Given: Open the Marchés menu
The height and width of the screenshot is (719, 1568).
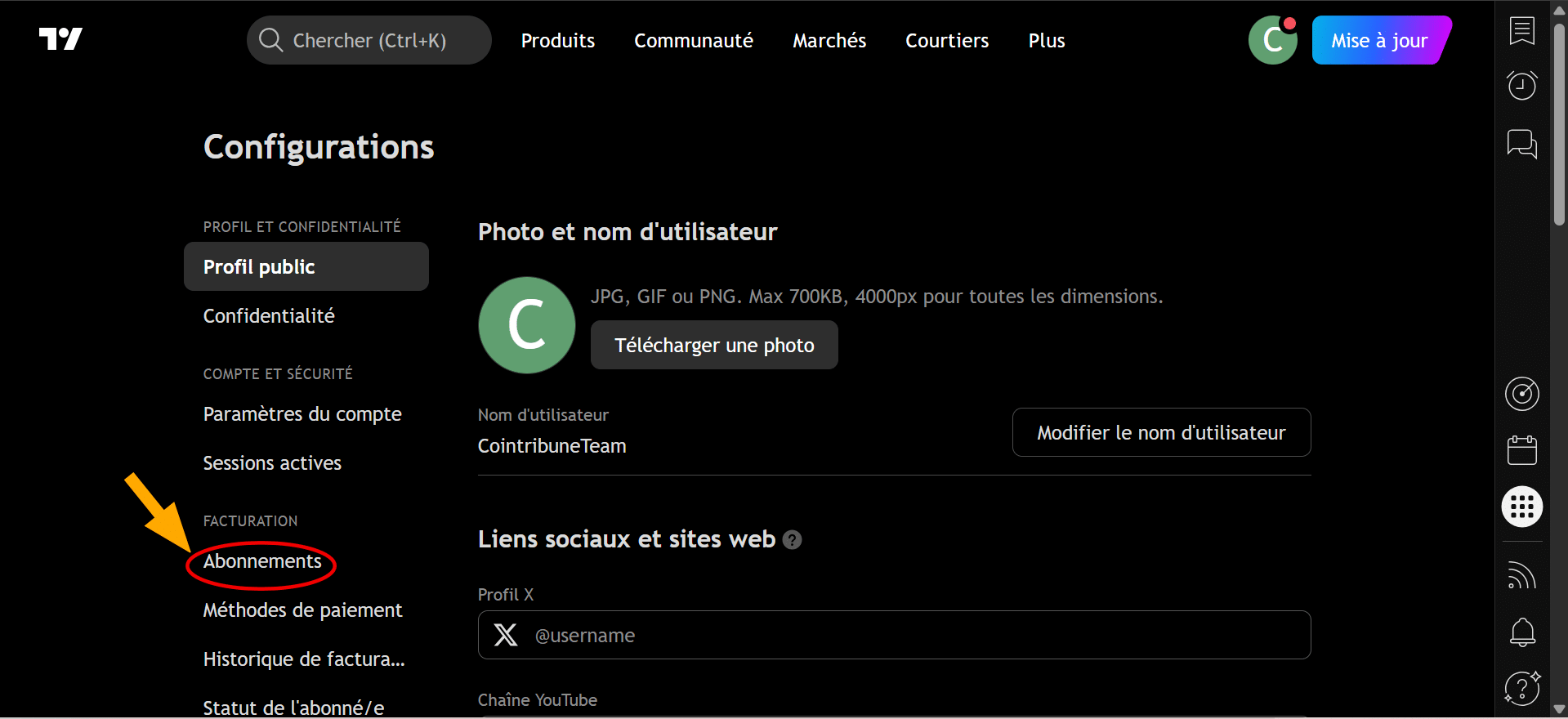Looking at the screenshot, I should click(x=829, y=41).
